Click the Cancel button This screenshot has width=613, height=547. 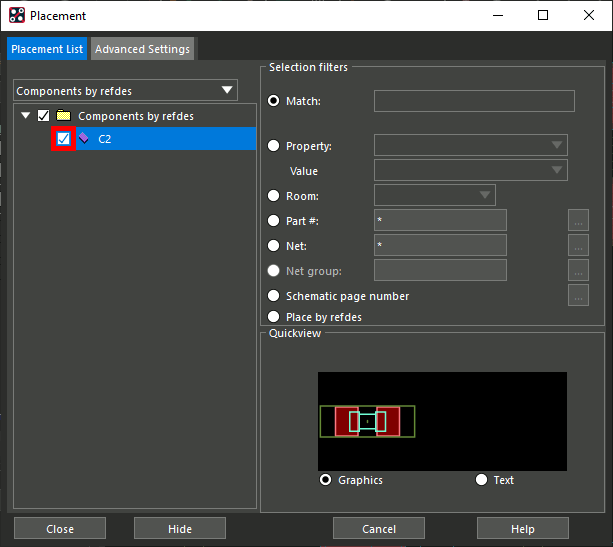point(379,529)
